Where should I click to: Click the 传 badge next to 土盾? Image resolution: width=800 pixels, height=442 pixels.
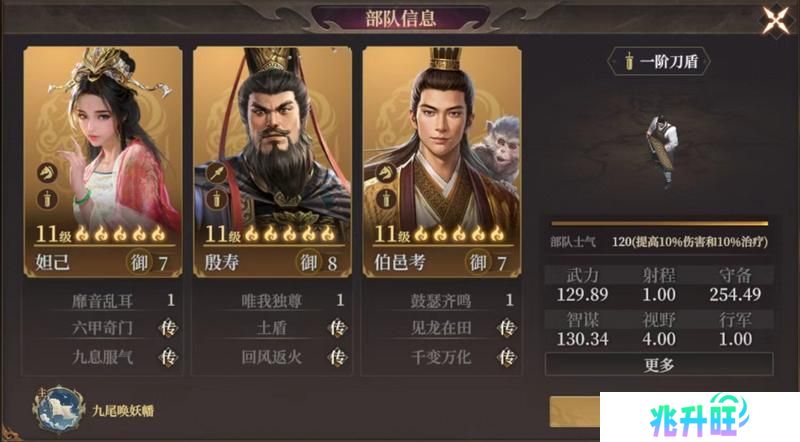(x=337, y=328)
